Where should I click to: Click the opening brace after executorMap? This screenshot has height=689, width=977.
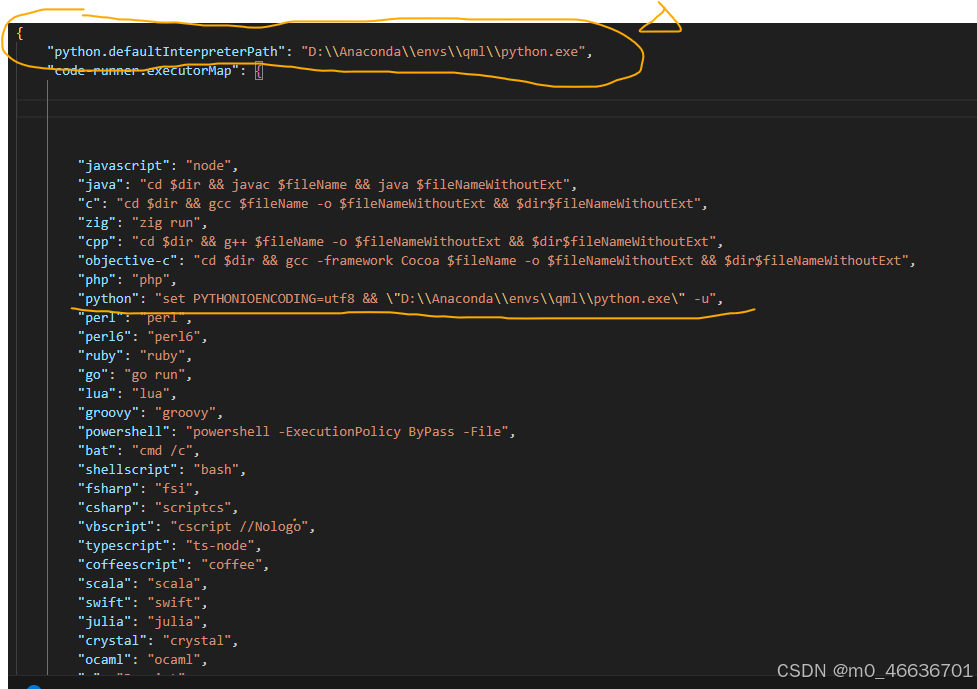click(259, 71)
